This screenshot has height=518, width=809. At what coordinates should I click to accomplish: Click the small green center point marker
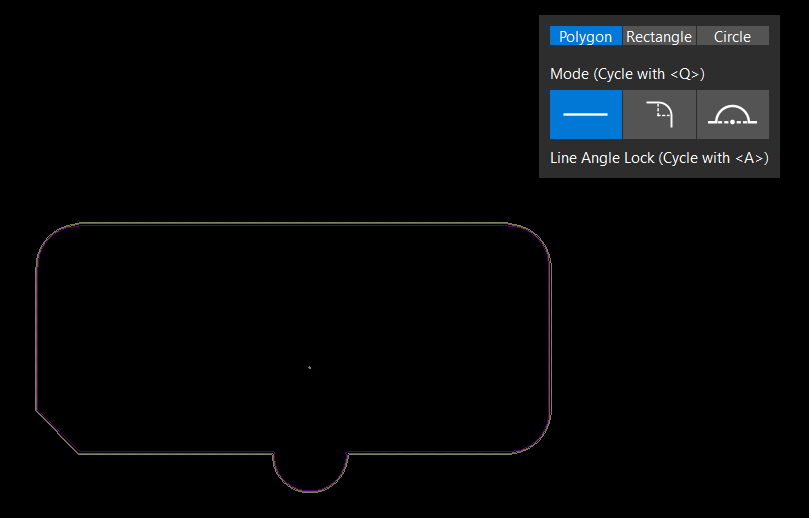[x=310, y=367]
